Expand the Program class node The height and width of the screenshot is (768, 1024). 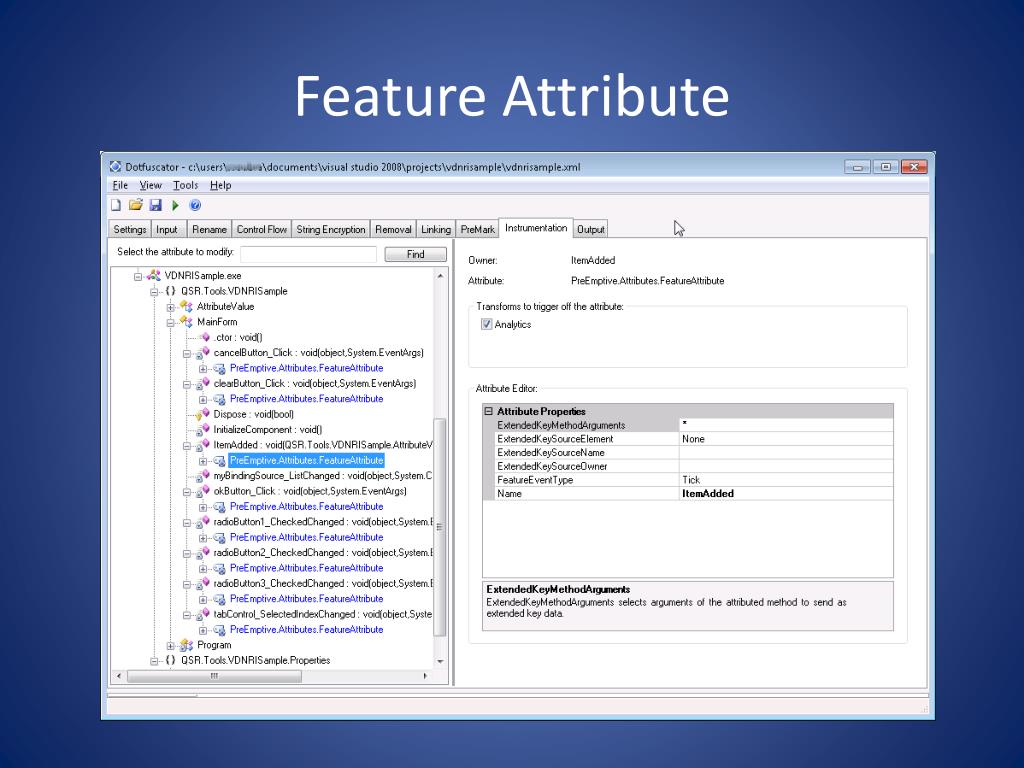point(170,645)
